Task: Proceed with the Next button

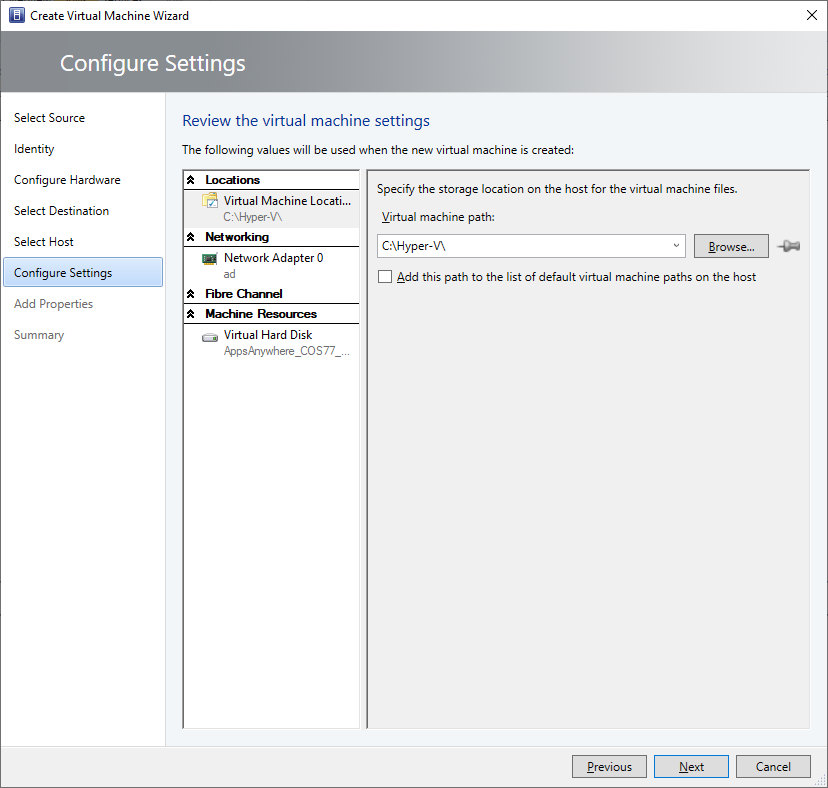Action: pyautogui.click(x=691, y=767)
